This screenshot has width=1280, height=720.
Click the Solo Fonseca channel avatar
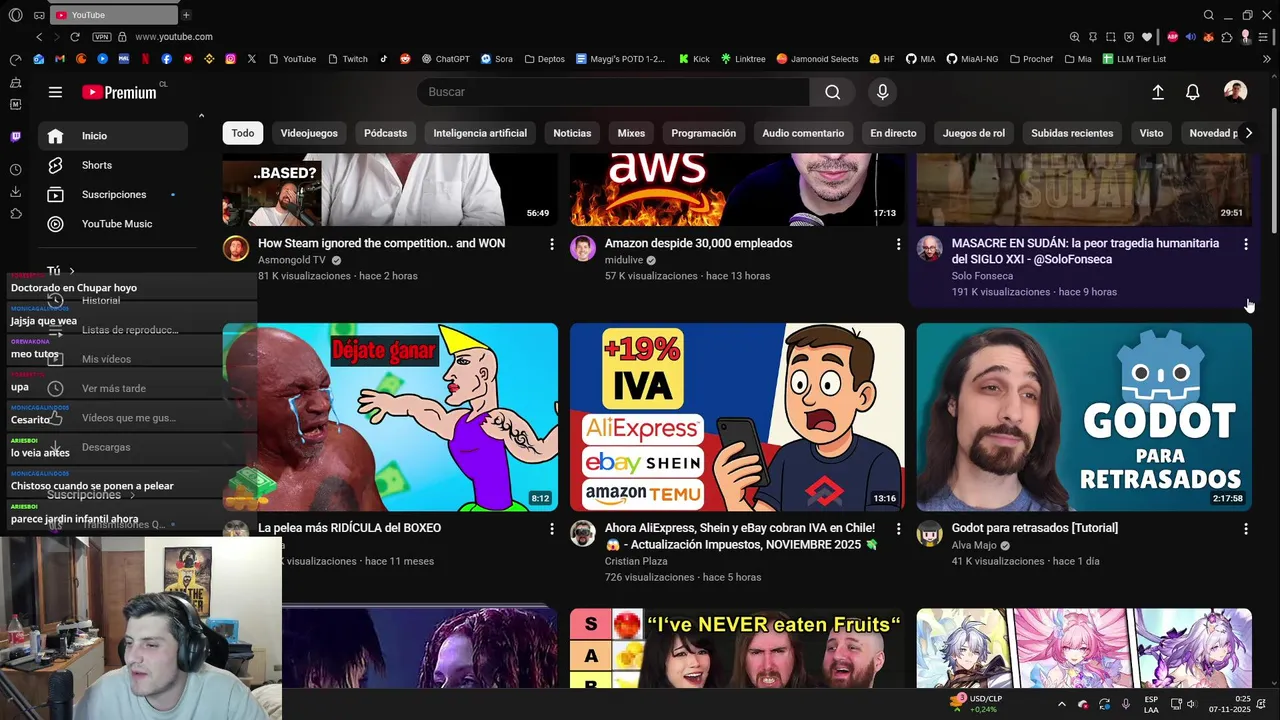click(930, 249)
